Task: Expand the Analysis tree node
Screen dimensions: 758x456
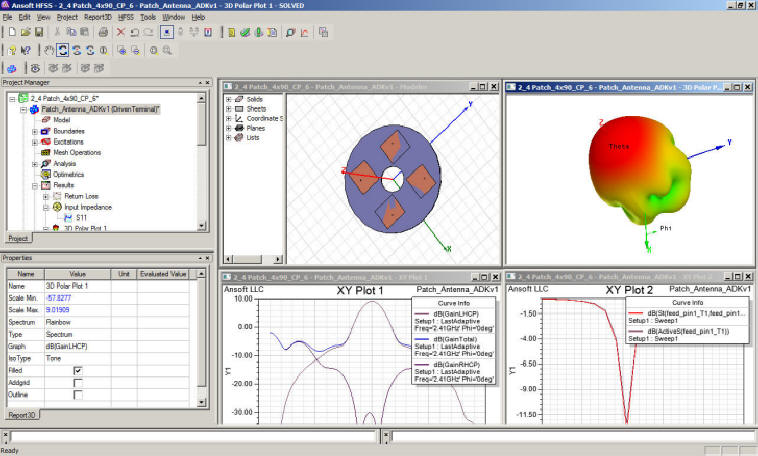Action: (35, 164)
